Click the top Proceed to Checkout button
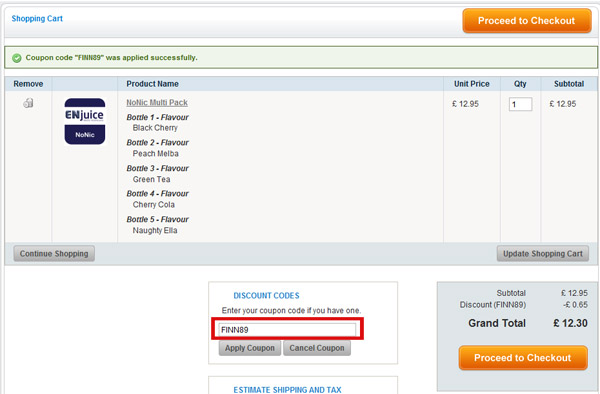This screenshot has width=600, height=394. coord(527,21)
